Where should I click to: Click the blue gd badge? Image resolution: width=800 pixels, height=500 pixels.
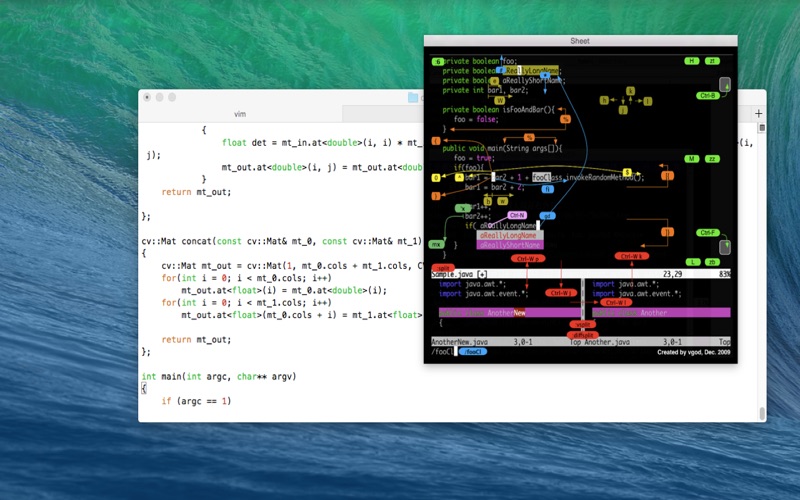pyautogui.click(x=547, y=216)
